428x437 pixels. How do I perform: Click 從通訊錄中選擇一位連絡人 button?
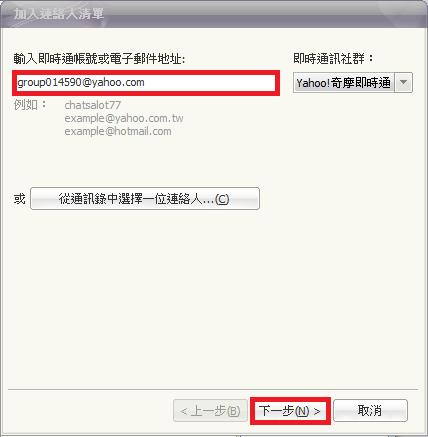pos(145,199)
